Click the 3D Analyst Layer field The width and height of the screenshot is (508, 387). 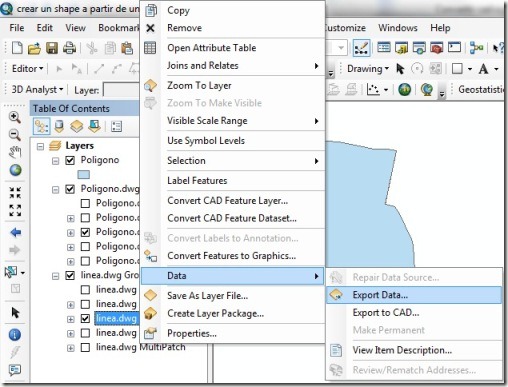tap(121, 90)
